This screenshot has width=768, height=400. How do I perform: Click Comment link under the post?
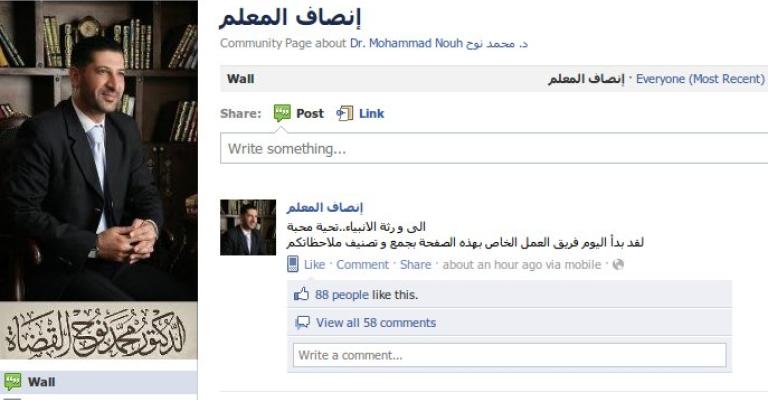(362, 265)
